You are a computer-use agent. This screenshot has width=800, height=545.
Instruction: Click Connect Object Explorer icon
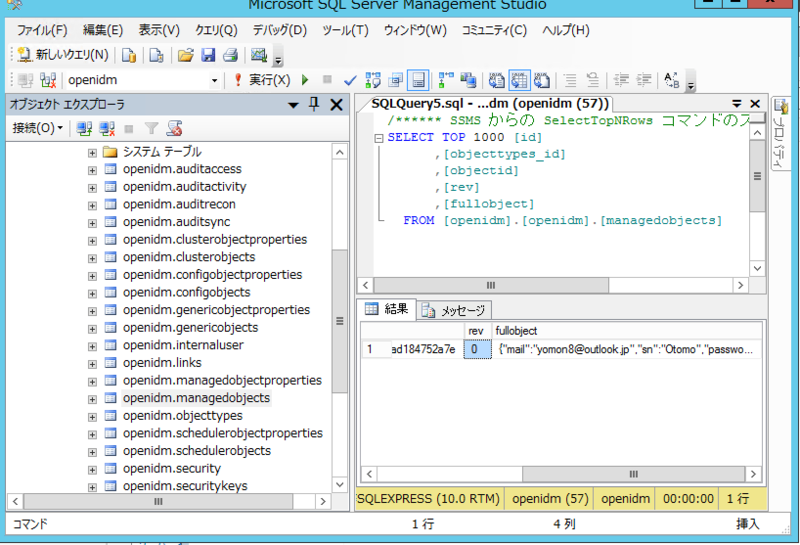84,128
